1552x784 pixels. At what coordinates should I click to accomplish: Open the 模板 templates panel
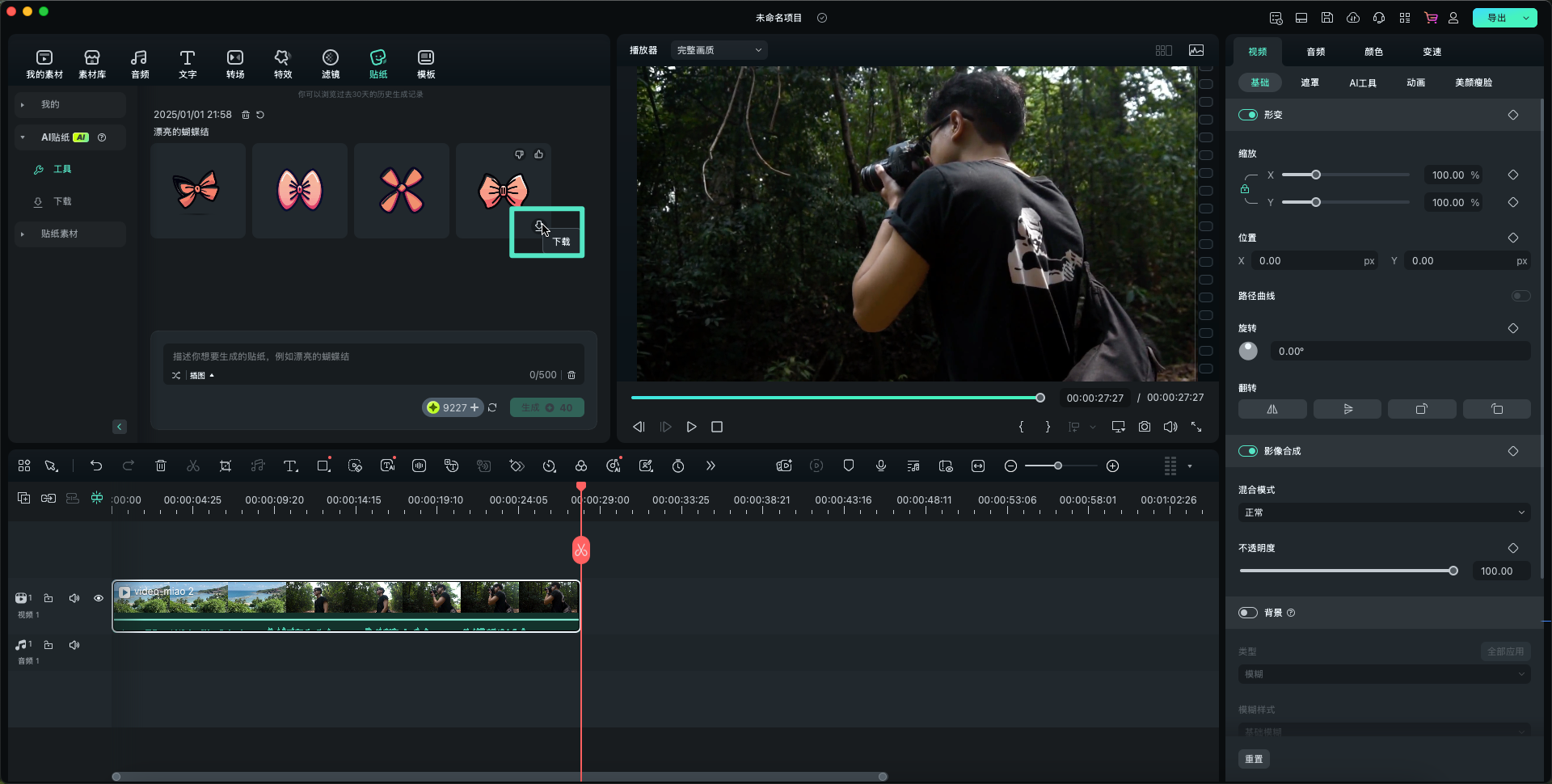[426, 64]
